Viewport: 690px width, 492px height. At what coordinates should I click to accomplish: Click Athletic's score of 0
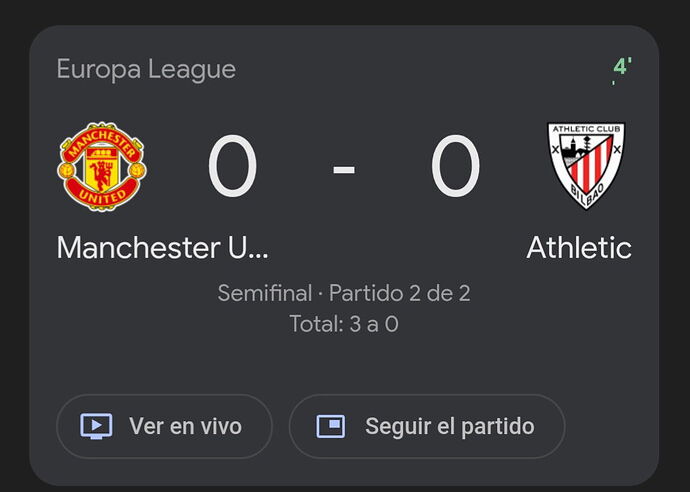(x=455, y=166)
